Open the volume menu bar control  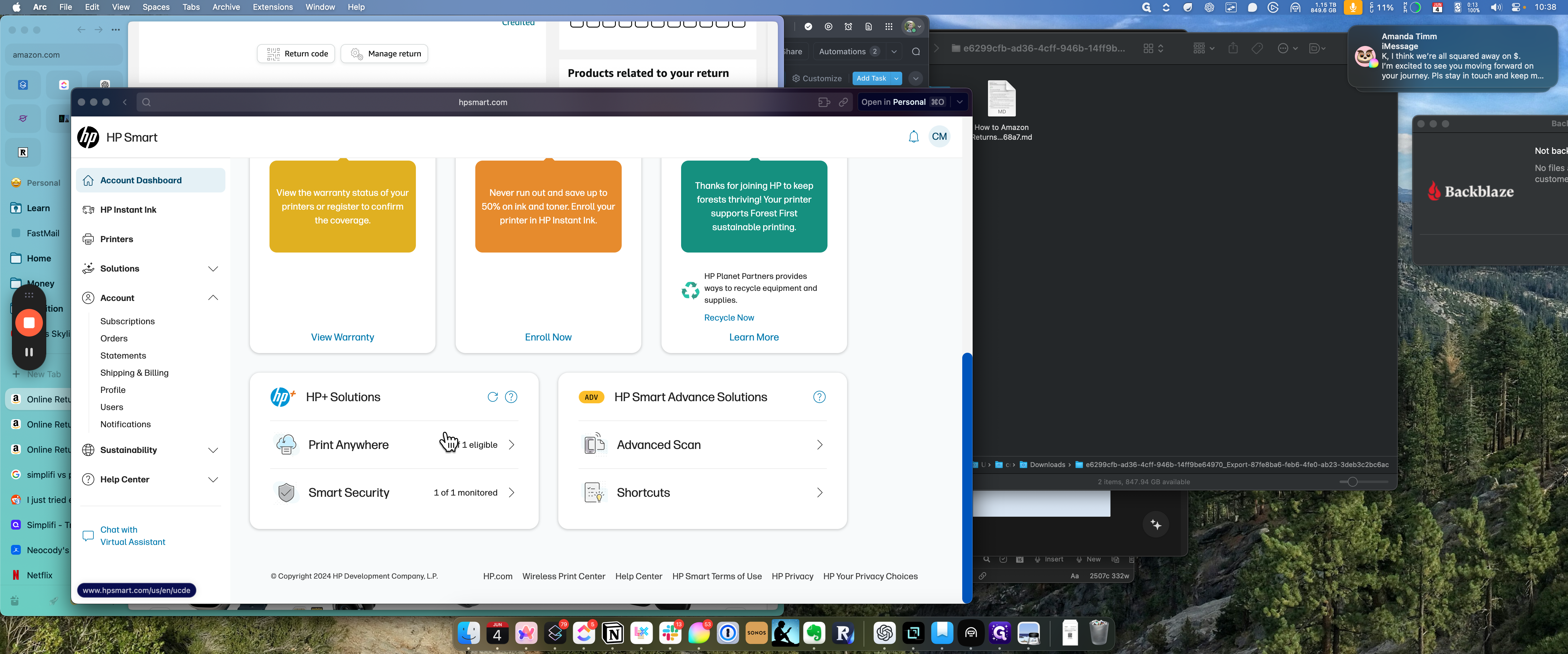pyautogui.click(x=1495, y=7)
